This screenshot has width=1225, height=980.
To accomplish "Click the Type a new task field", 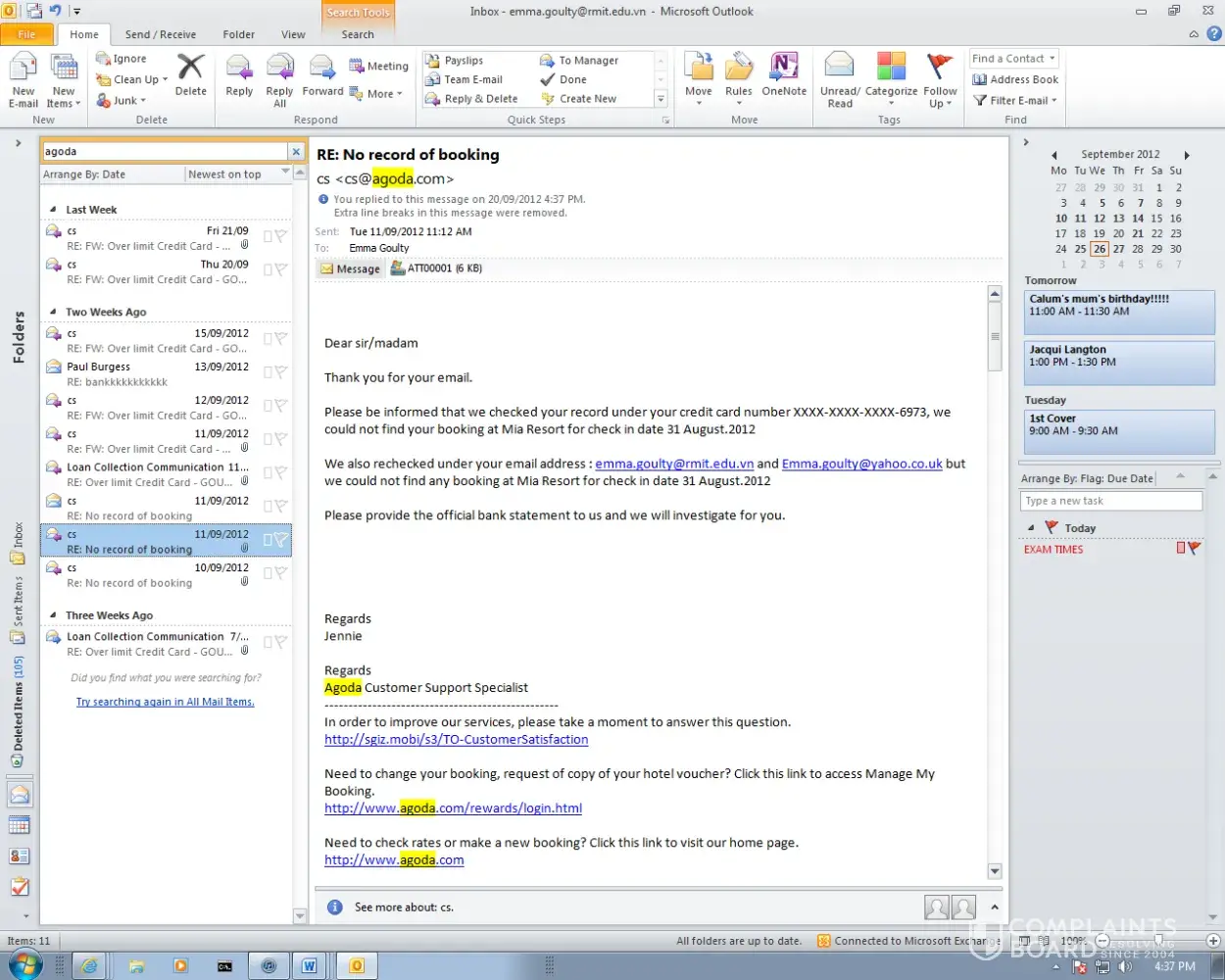I will (1110, 501).
